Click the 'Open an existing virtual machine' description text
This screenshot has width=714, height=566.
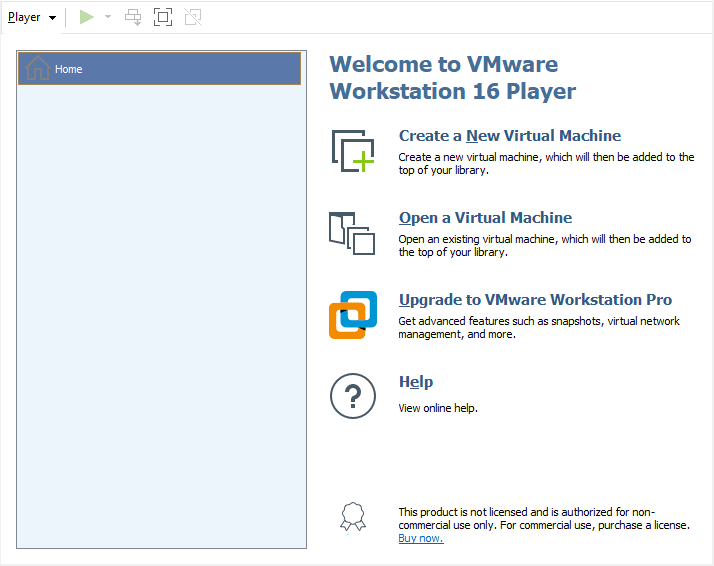[x=545, y=245]
